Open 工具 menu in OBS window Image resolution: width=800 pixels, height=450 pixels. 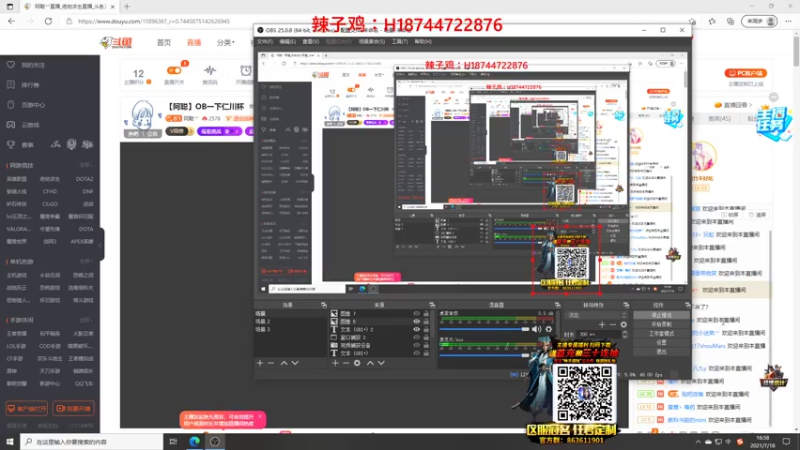[399, 41]
